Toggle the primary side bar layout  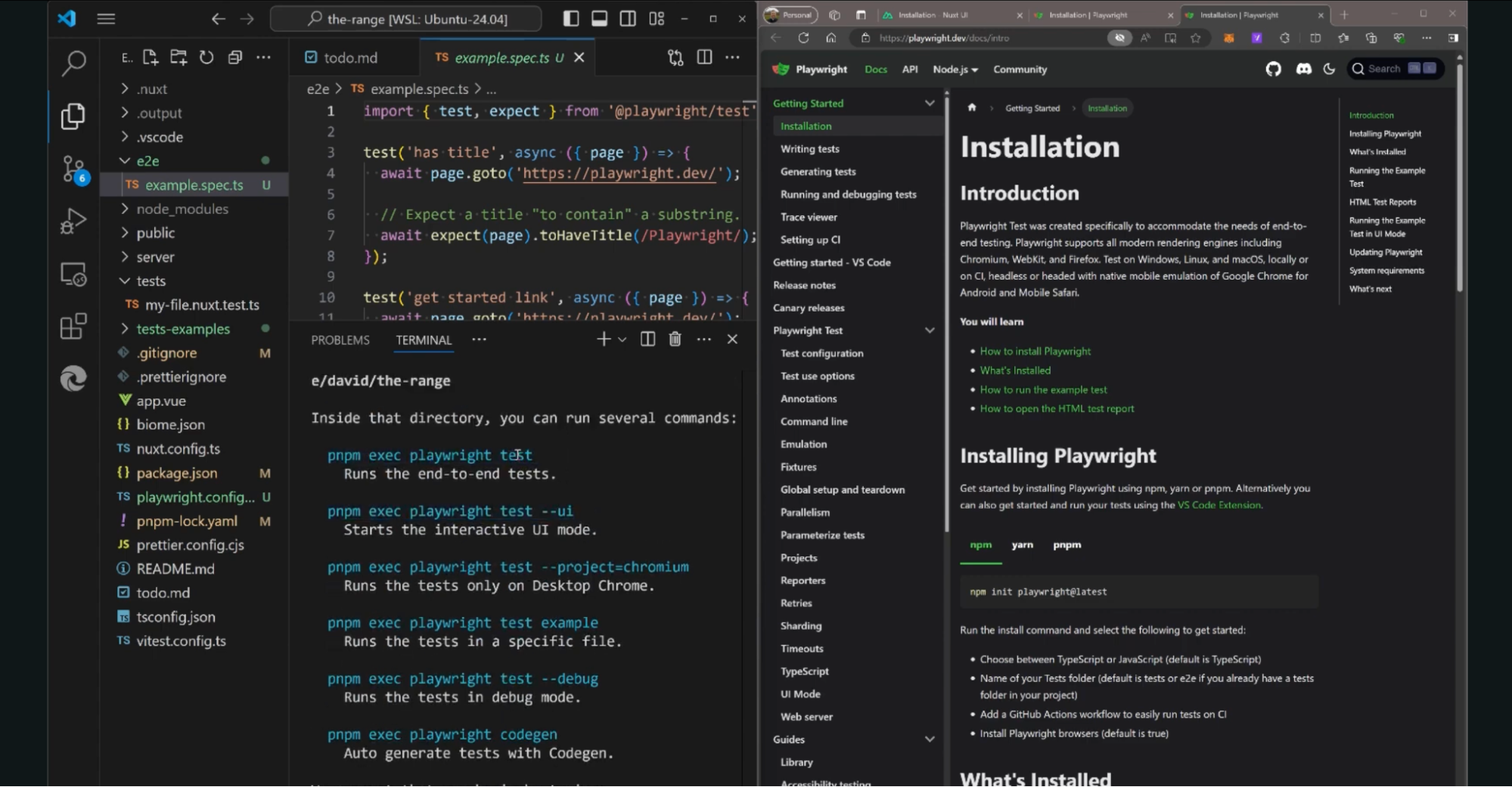click(x=571, y=19)
